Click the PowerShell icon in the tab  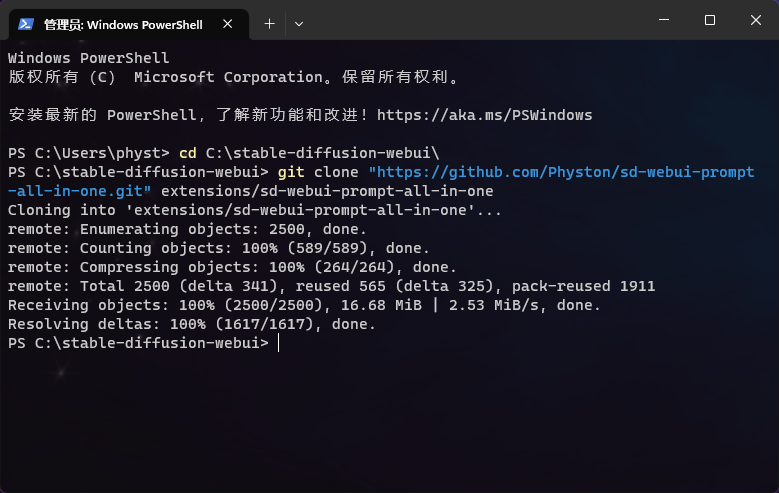click(x=25, y=23)
